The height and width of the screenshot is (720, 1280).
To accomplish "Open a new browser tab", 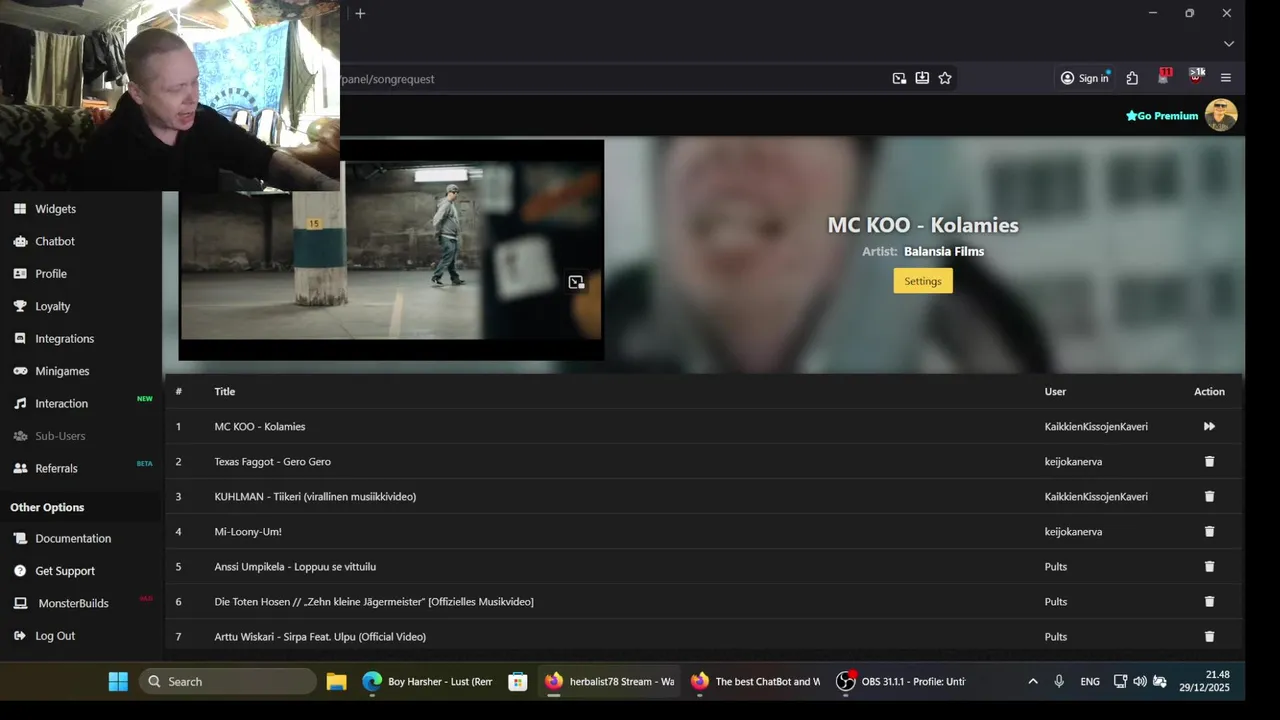I will click(360, 13).
